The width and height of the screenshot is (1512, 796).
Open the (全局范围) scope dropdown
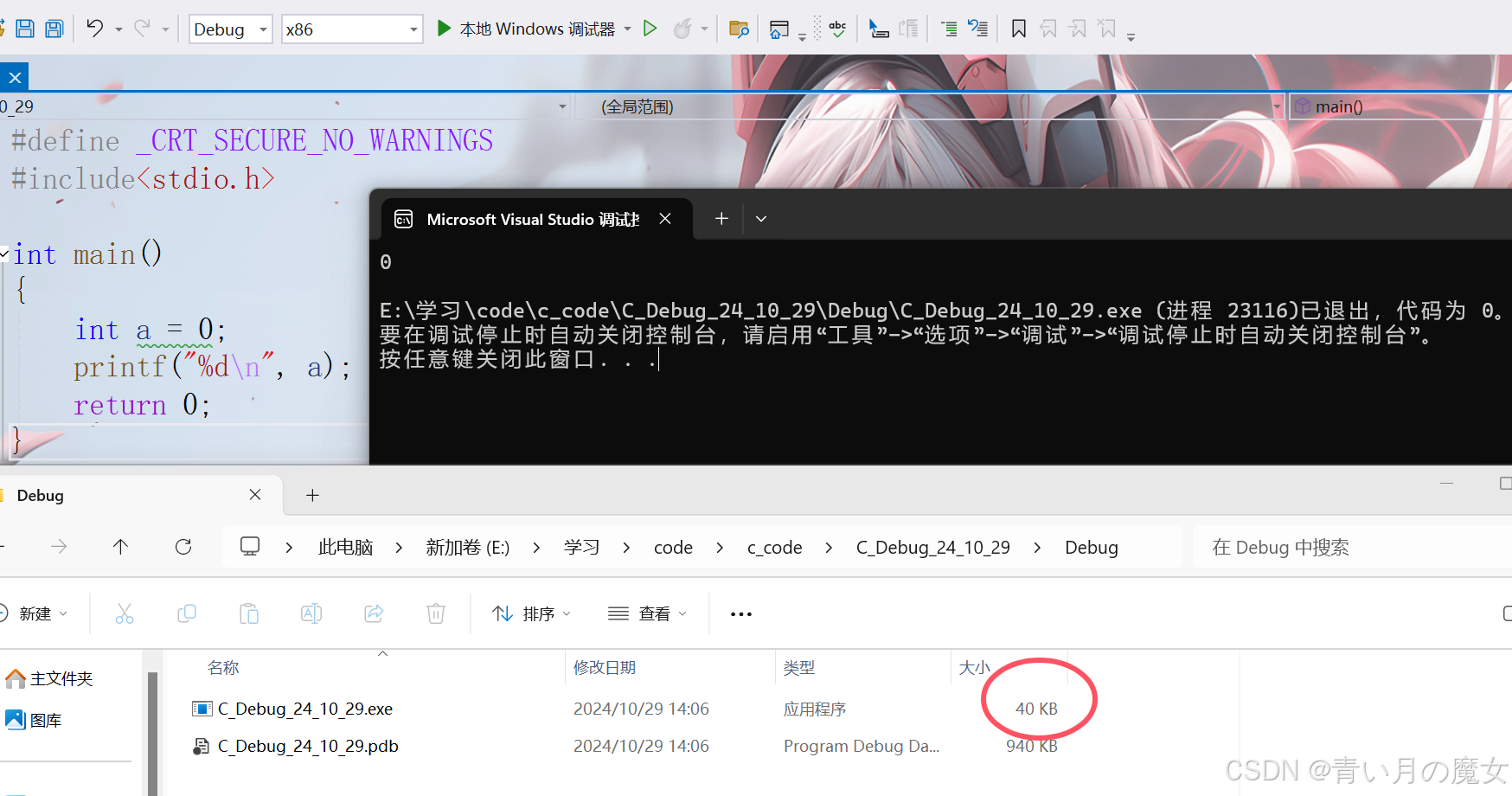(931, 106)
